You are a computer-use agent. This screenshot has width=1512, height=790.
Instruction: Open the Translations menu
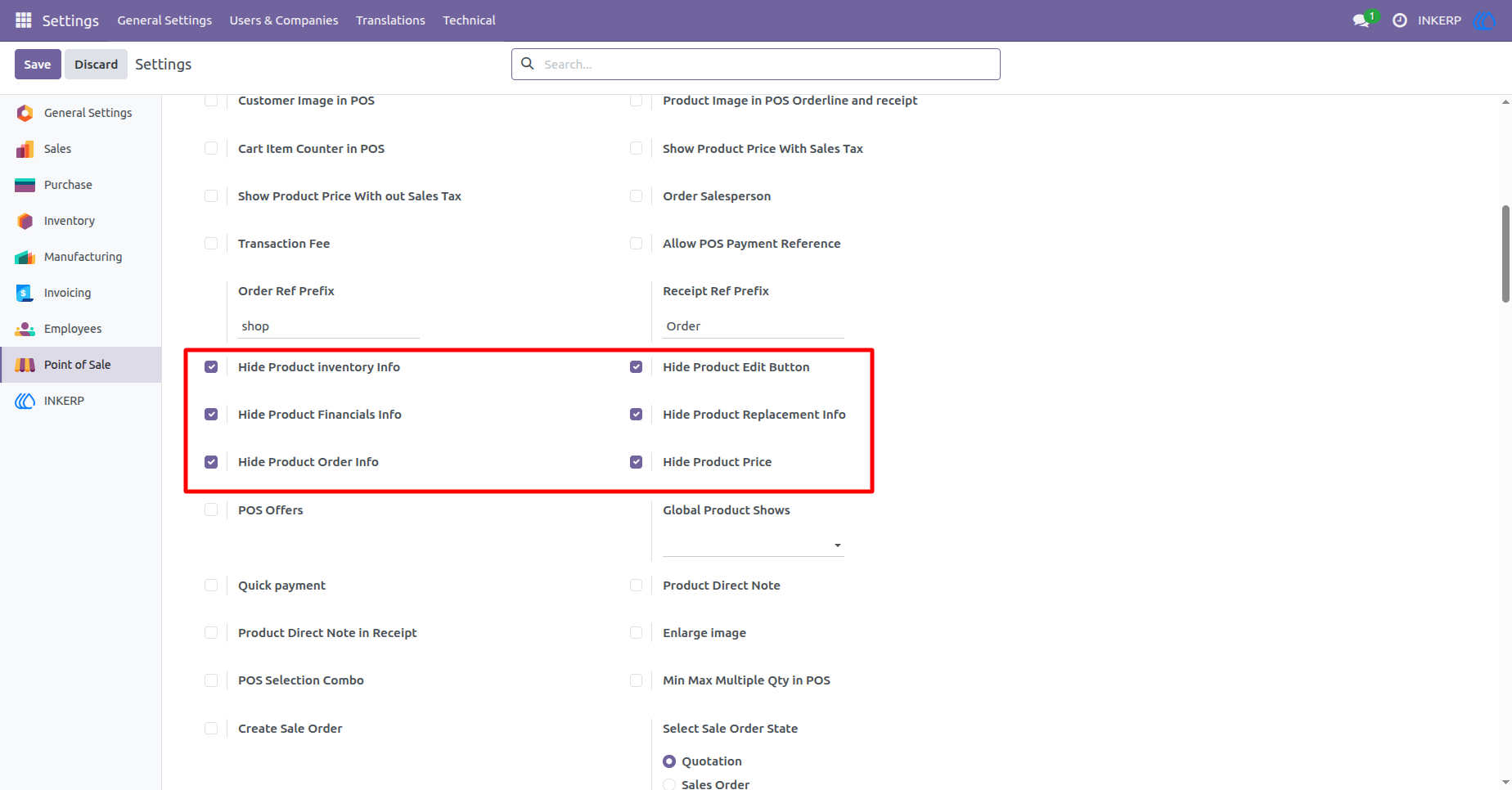(x=390, y=20)
